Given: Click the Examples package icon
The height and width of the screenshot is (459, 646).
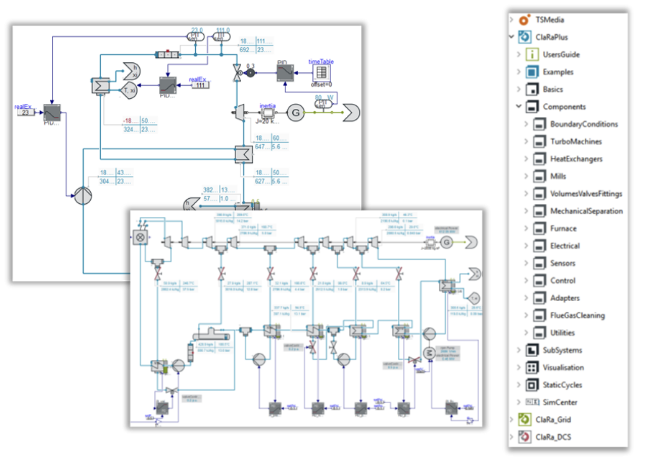Looking at the screenshot, I should coord(532,72).
